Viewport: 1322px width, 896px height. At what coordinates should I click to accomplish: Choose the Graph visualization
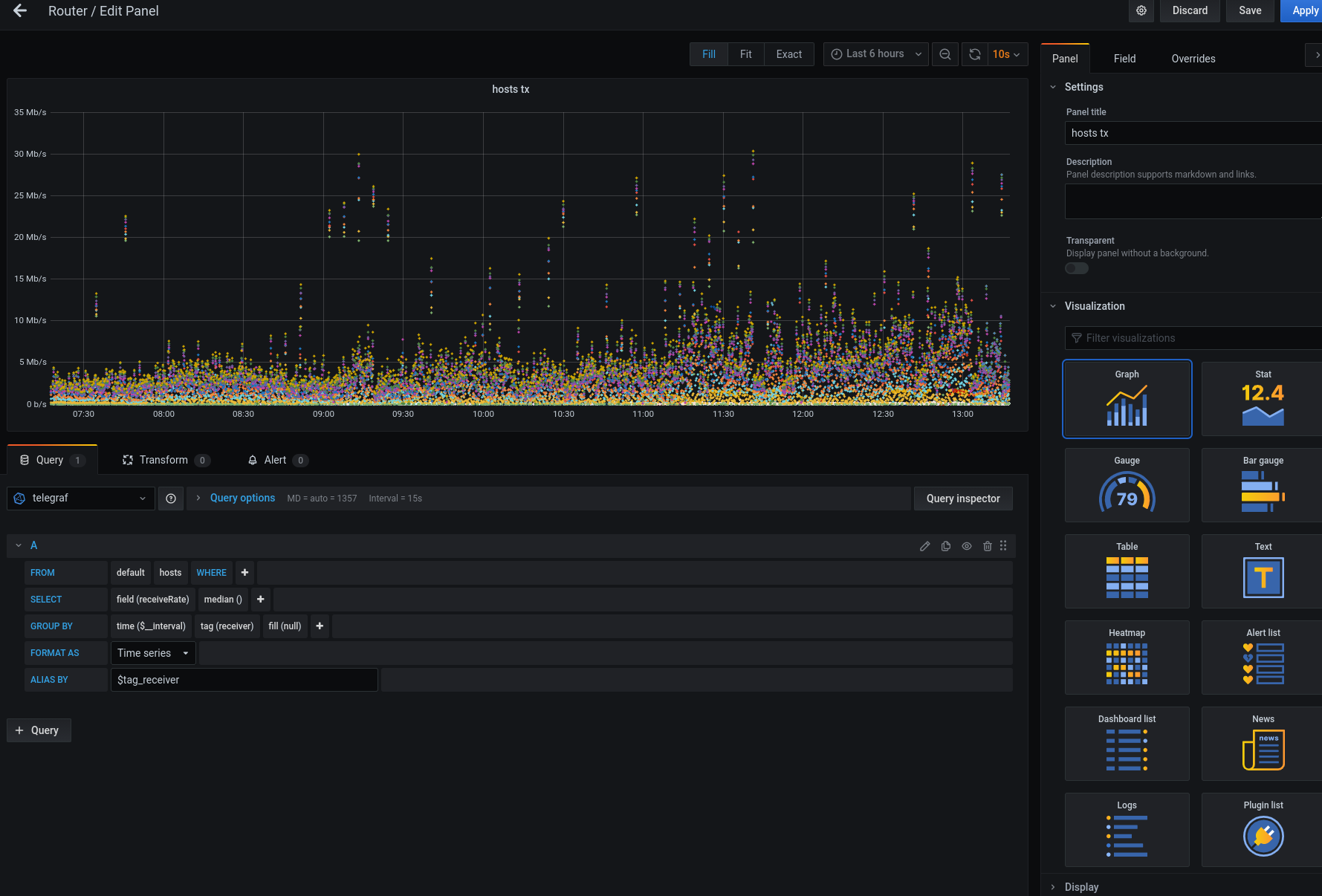pos(1127,399)
